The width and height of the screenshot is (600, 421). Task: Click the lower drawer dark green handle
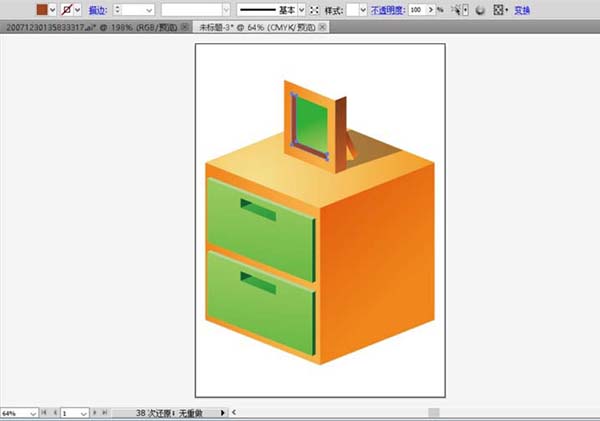coord(258,282)
